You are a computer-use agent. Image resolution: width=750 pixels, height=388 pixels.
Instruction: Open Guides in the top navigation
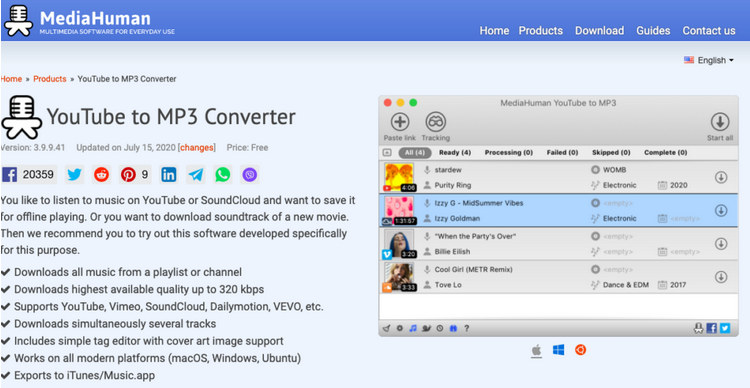pos(653,31)
